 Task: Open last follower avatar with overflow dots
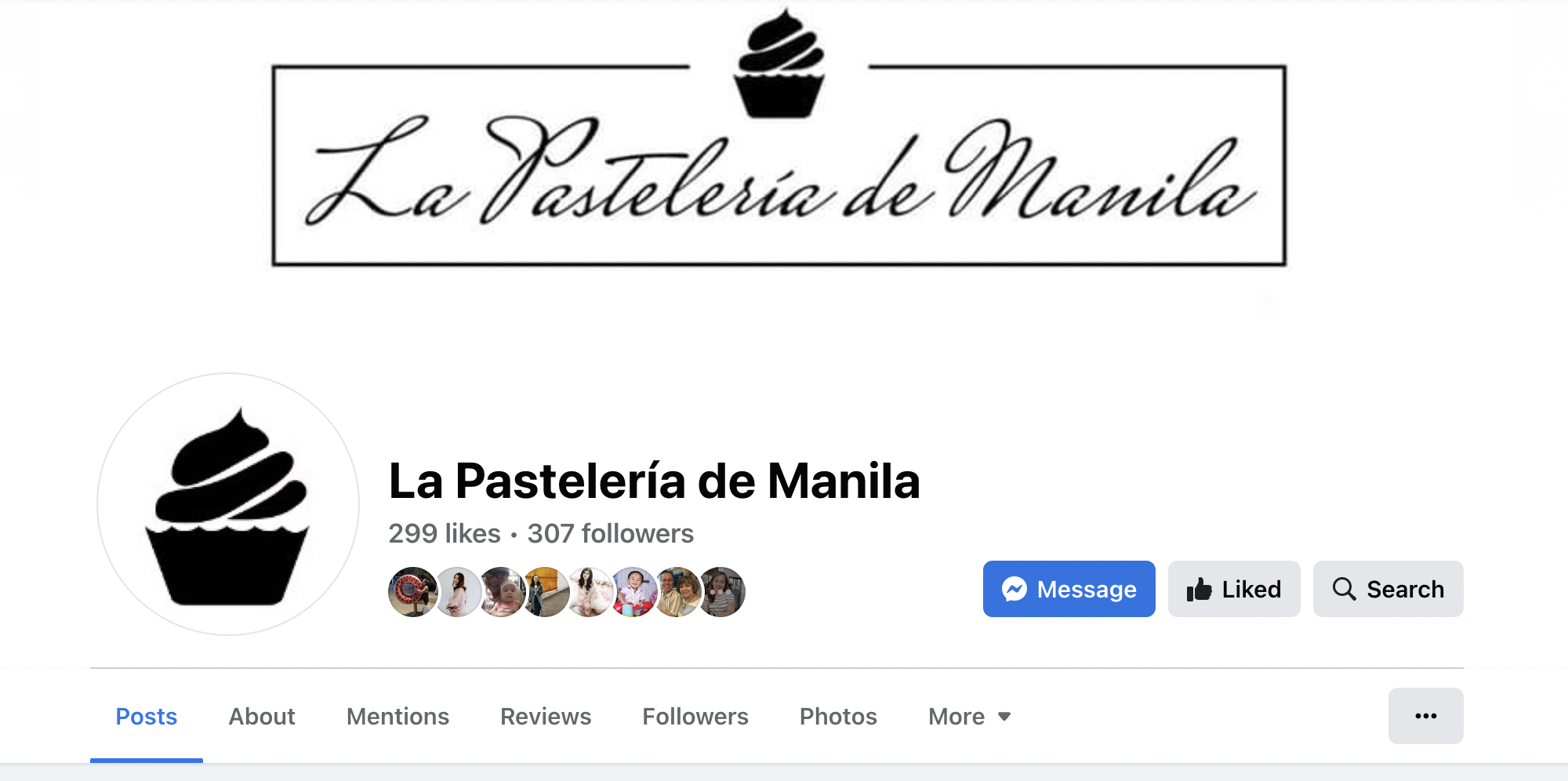tap(721, 592)
